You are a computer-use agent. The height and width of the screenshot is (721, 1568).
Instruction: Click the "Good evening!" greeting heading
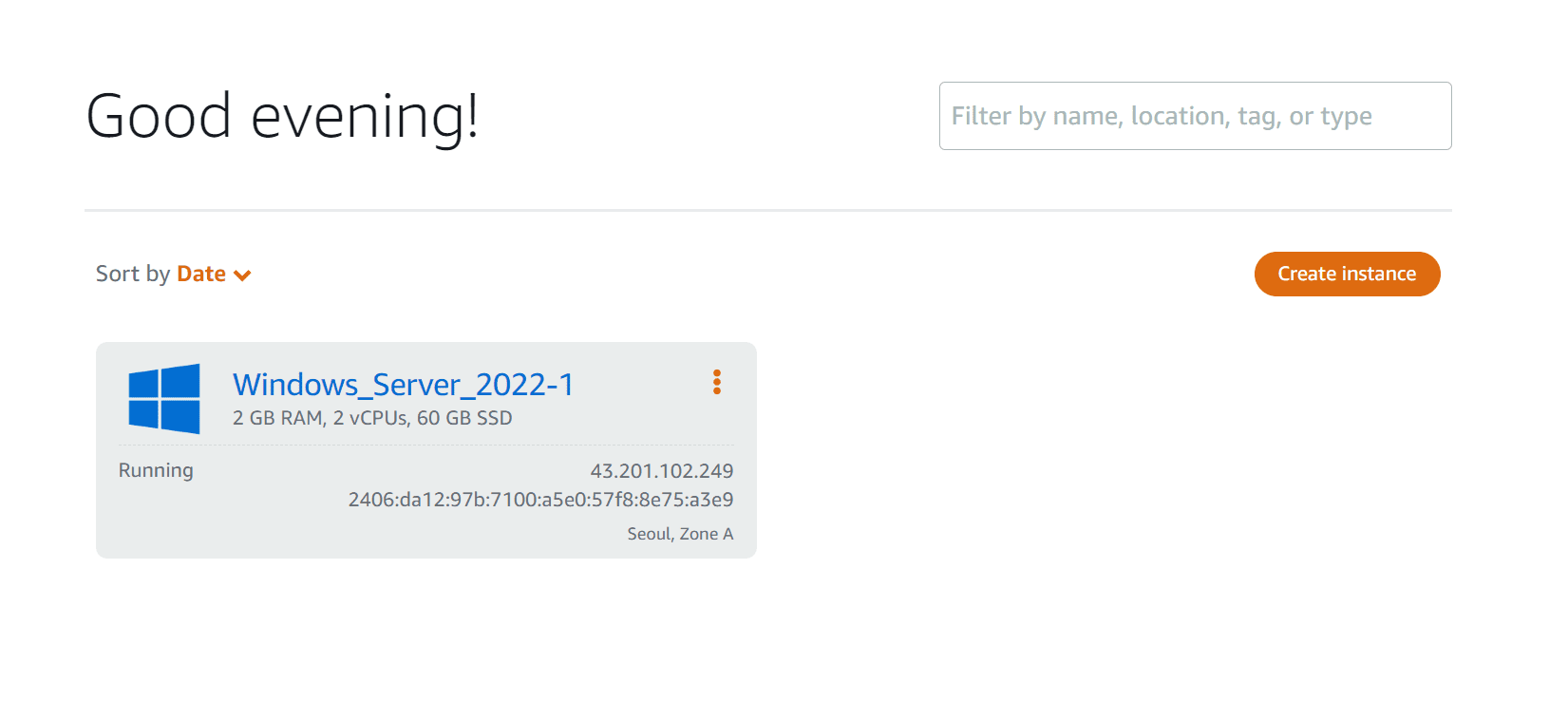[x=282, y=117]
